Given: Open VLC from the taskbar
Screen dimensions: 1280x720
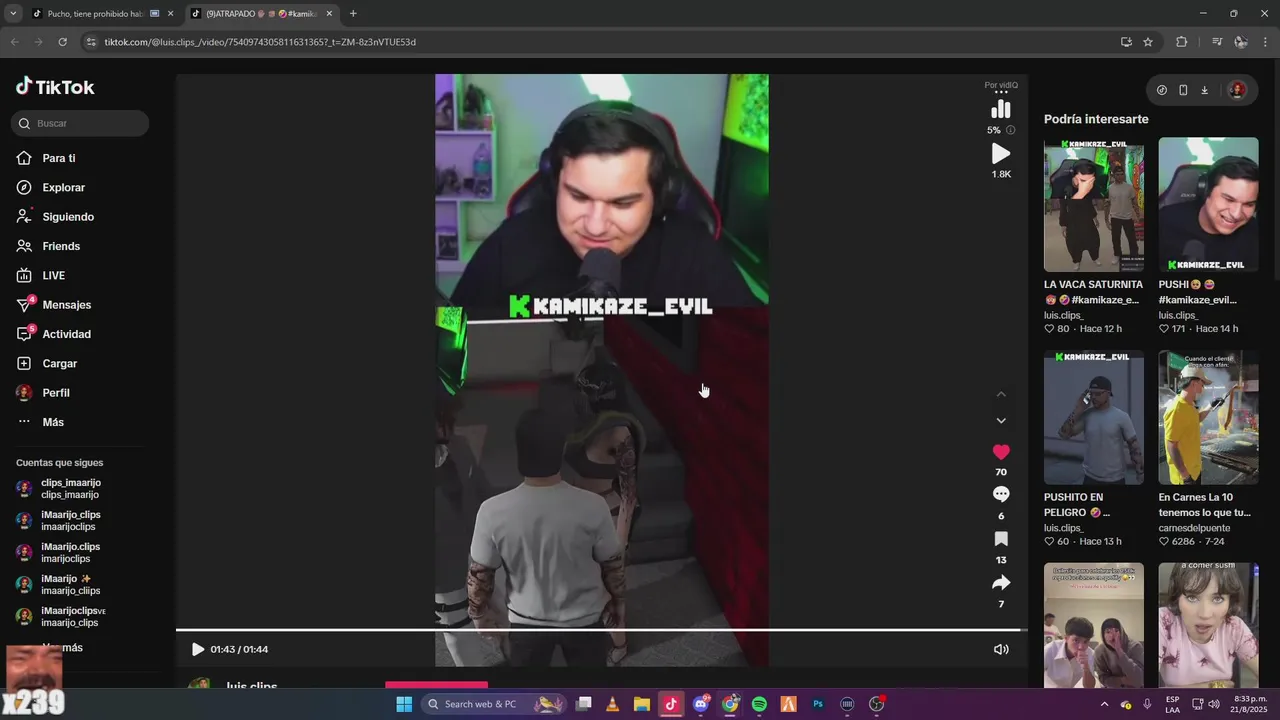Looking at the screenshot, I should click(x=613, y=704).
